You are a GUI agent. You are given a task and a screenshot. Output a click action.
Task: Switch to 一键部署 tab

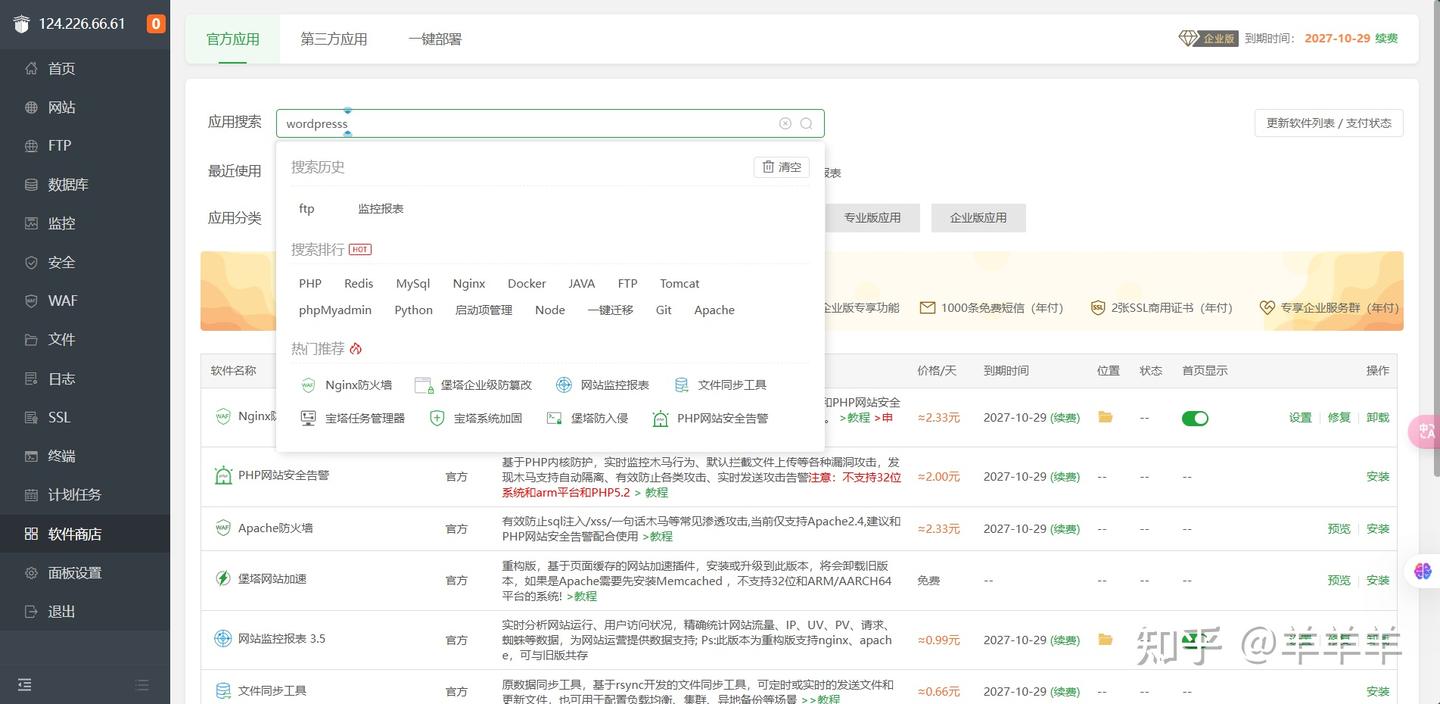435,39
